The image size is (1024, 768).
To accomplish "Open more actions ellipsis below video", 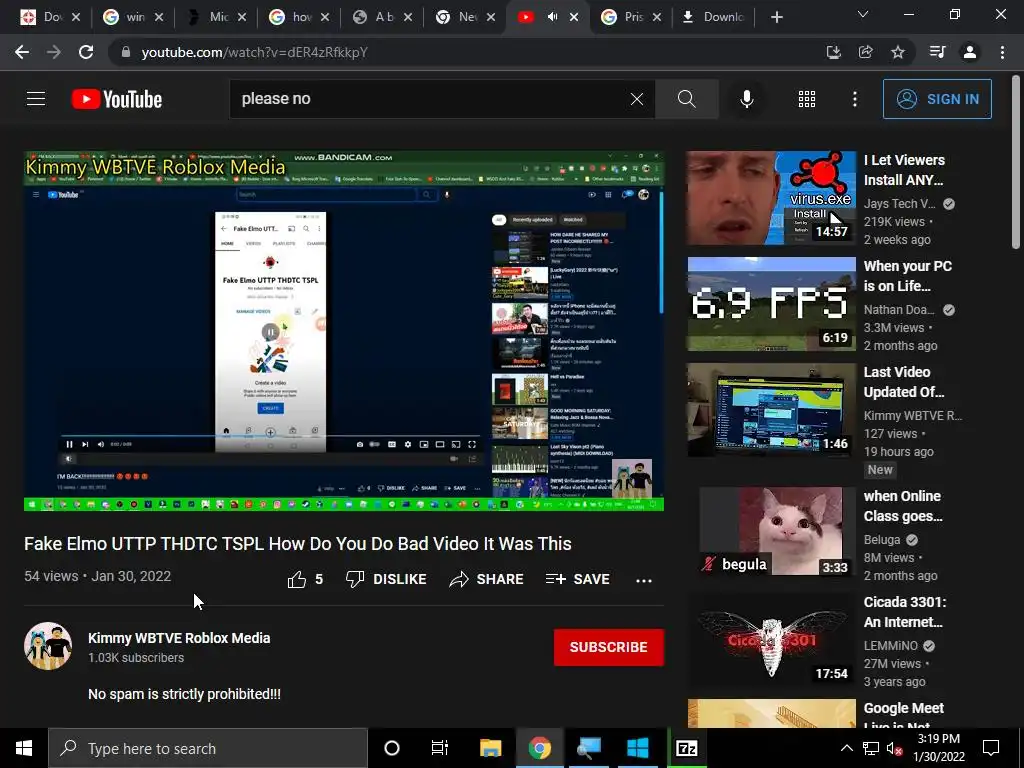I will tap(644, 580).
